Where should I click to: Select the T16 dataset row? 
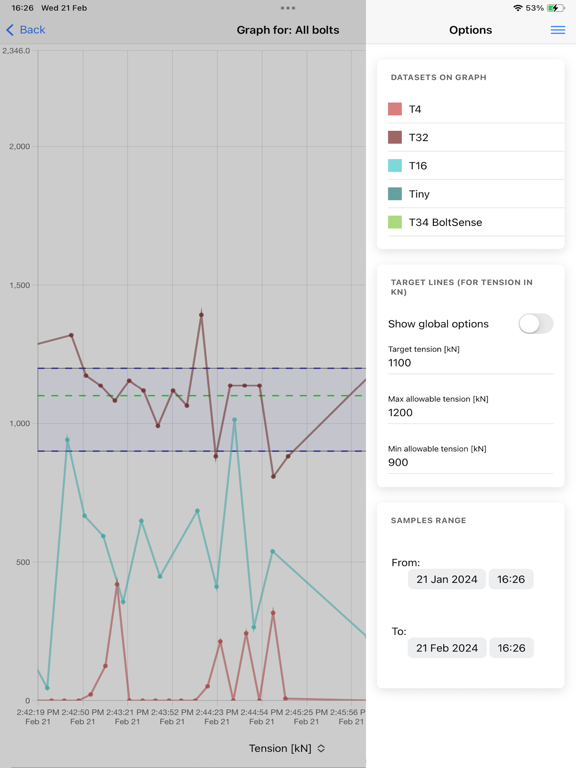pyautogui.click(x=476, y=166)
